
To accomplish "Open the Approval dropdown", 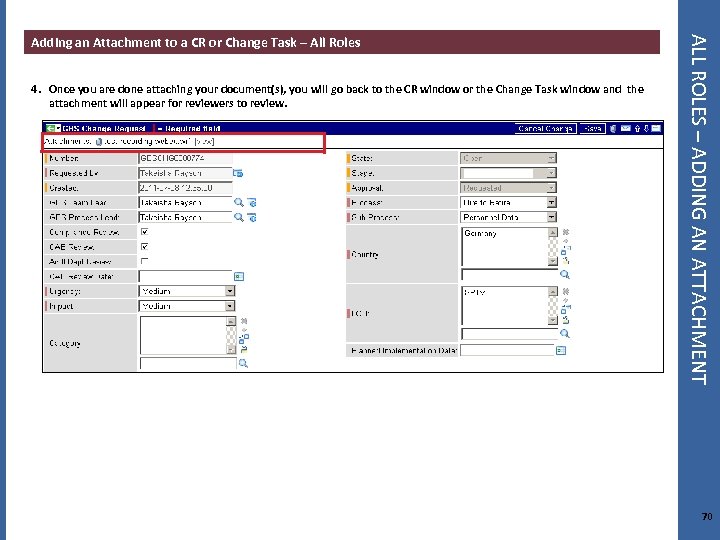I will coord(508,188).
